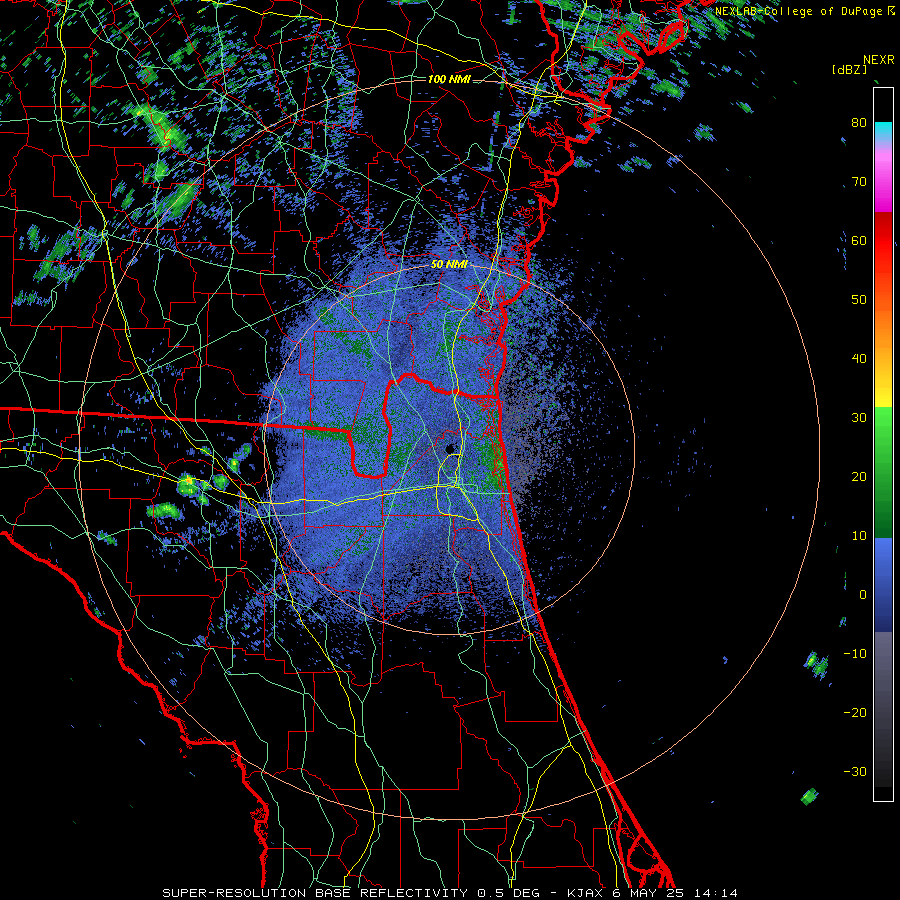This screenshot has height=900, width=900.
Task: Click the 10 value on the dBZ scale
Action: coord(859,536)
